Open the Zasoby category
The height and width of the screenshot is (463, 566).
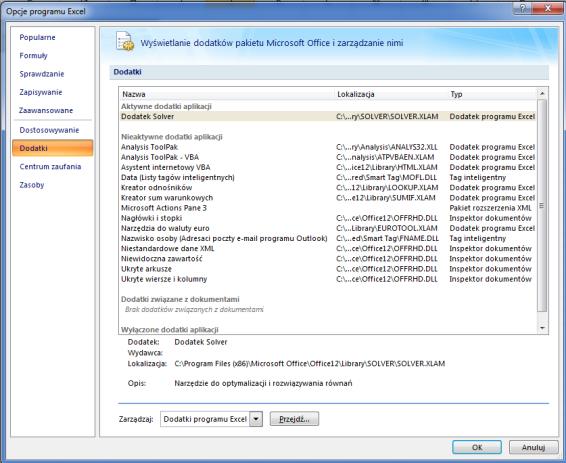tap(32, 185)
